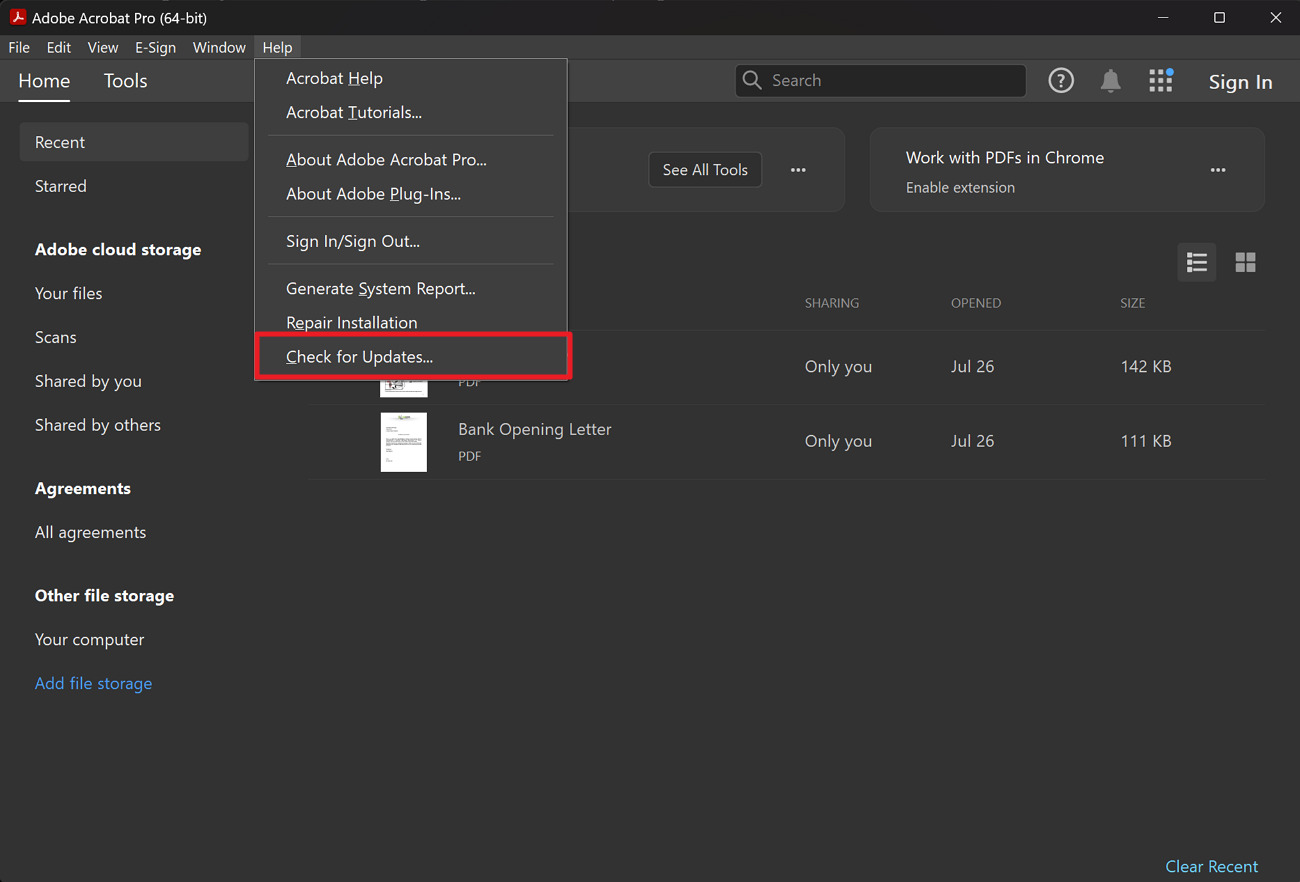Open the Window menu
This screenshot has height=882, width=1300.
[x=219, y=47]
